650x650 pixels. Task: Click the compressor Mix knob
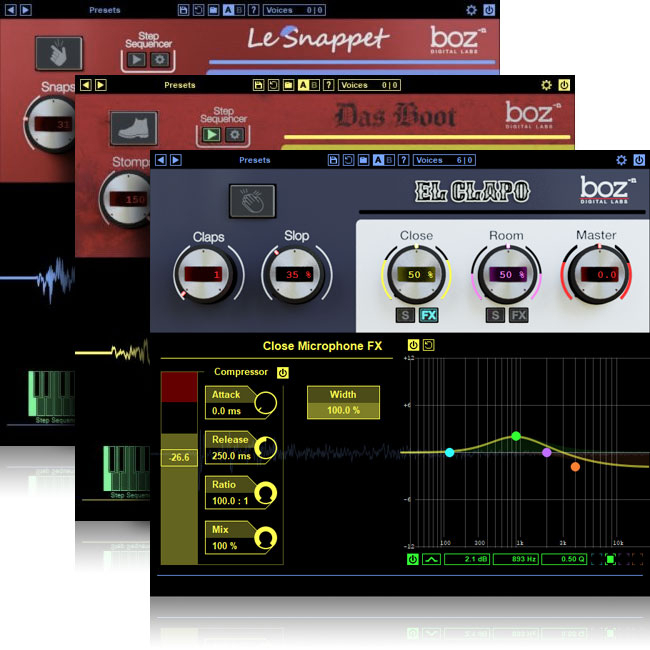click(x=265, y=538)
